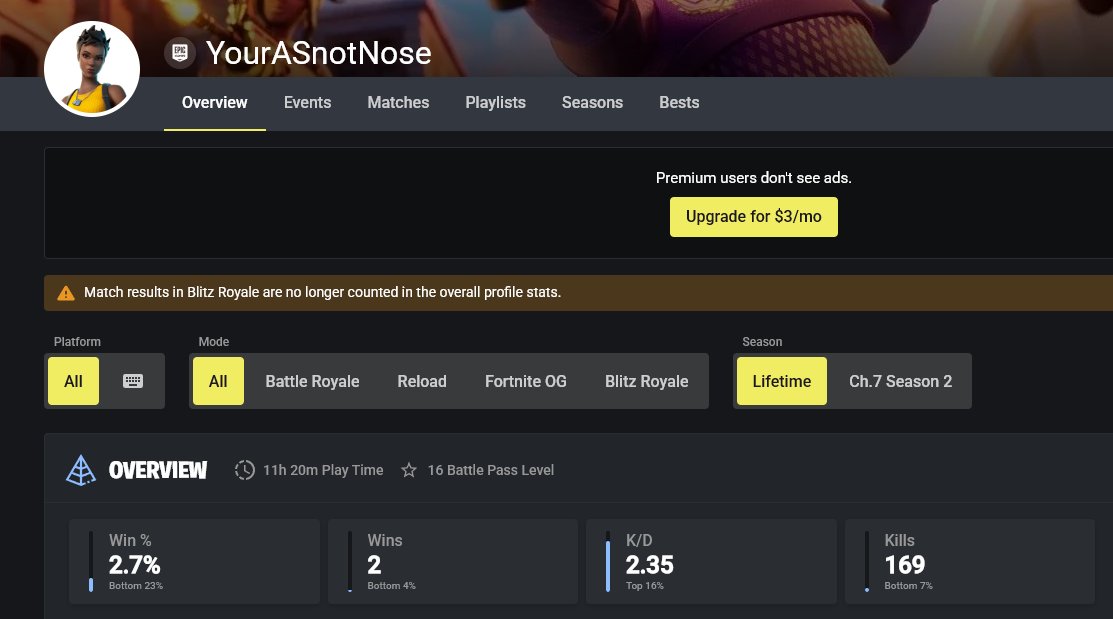Click the 'Bottom 23%' label
Image resolution: width=1113 pixels, height=619 pixels.
point(136,586)
